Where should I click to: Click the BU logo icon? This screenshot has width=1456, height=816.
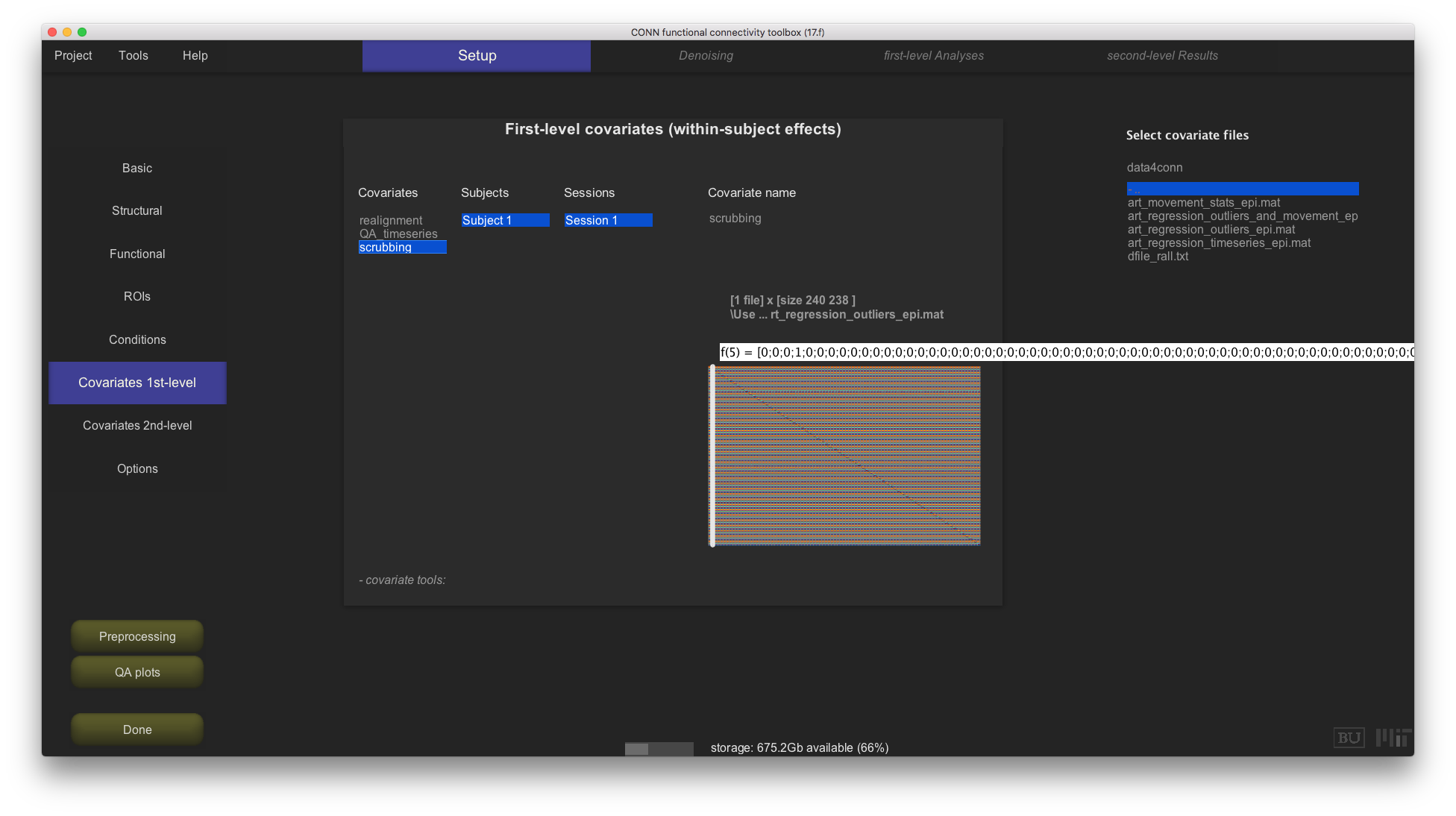(x=1349, y=738)
